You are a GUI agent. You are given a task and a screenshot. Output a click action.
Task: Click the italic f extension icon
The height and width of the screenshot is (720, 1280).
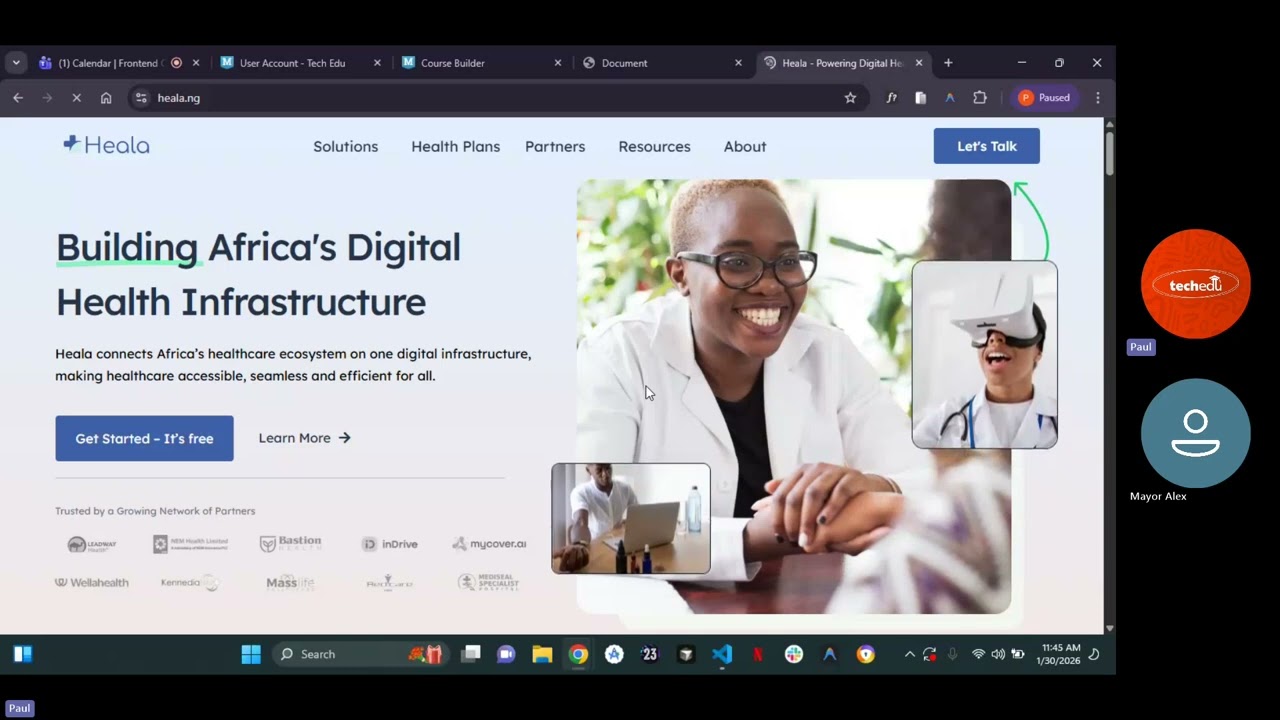891,98
